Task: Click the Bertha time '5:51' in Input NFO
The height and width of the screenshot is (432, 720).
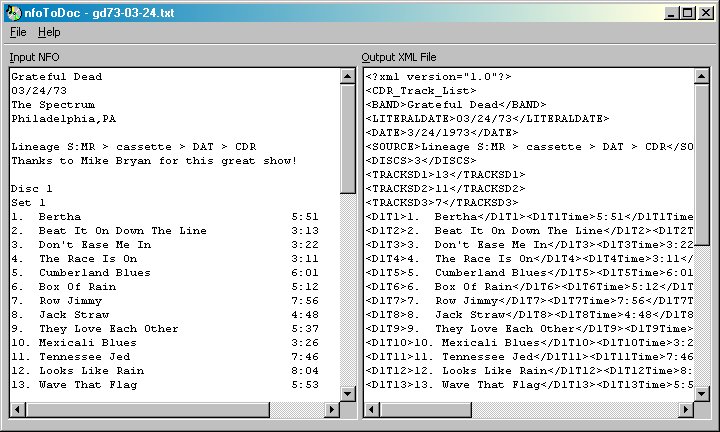Action: [x=305, y=217]
